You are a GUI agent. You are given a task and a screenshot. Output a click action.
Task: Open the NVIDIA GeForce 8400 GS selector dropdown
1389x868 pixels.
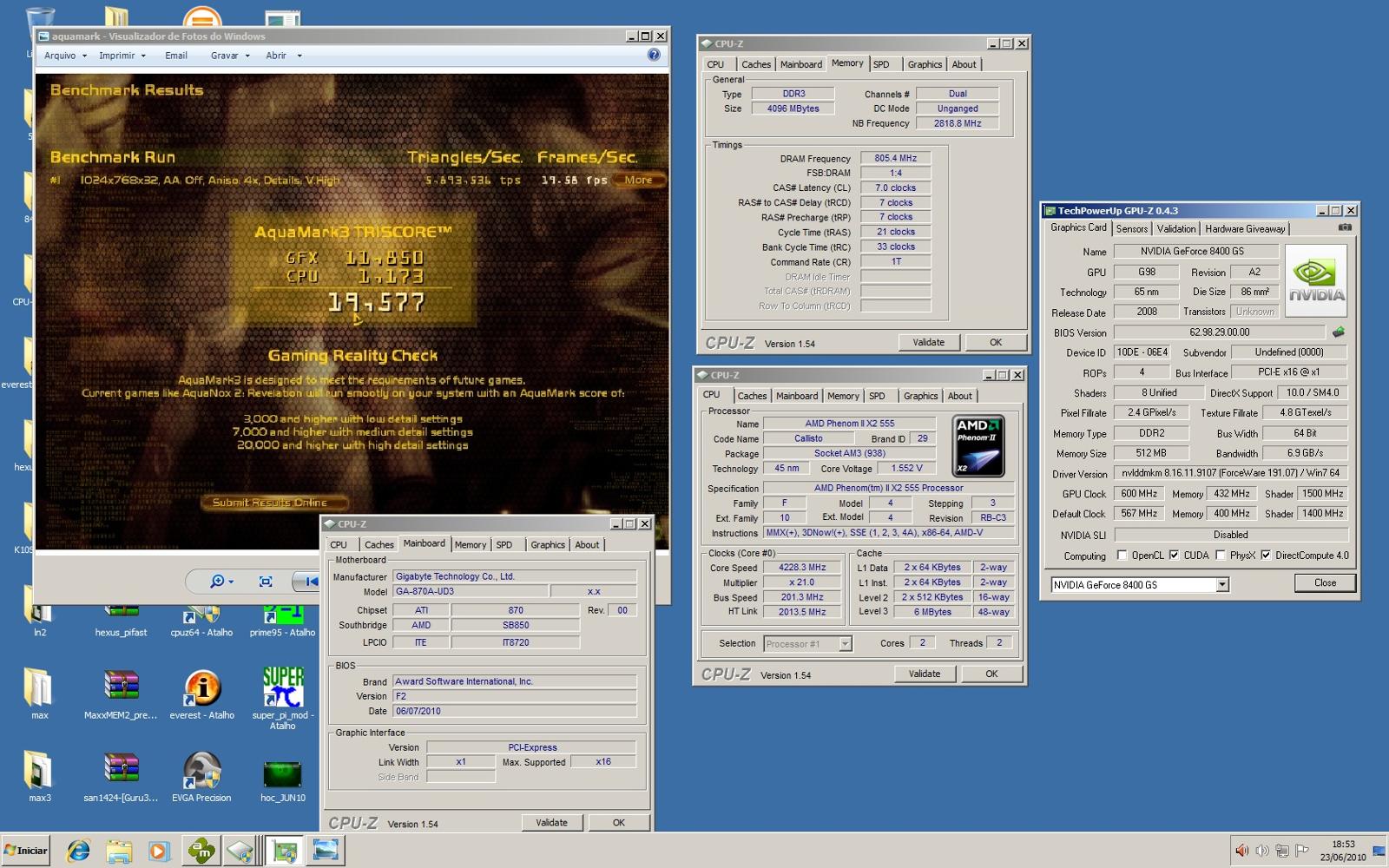click(x=1222, y=585)
